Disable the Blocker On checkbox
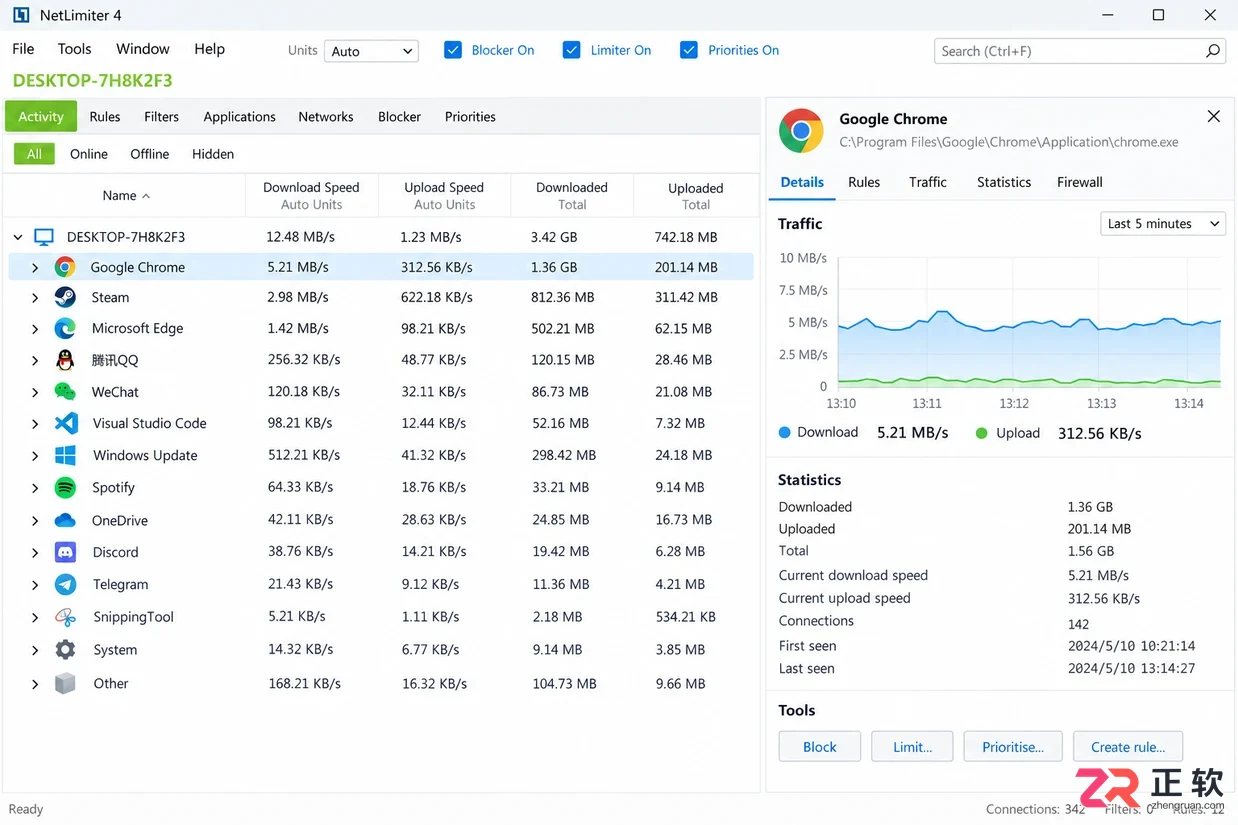The image size is (1238, 825). click(x=453, y=50)
